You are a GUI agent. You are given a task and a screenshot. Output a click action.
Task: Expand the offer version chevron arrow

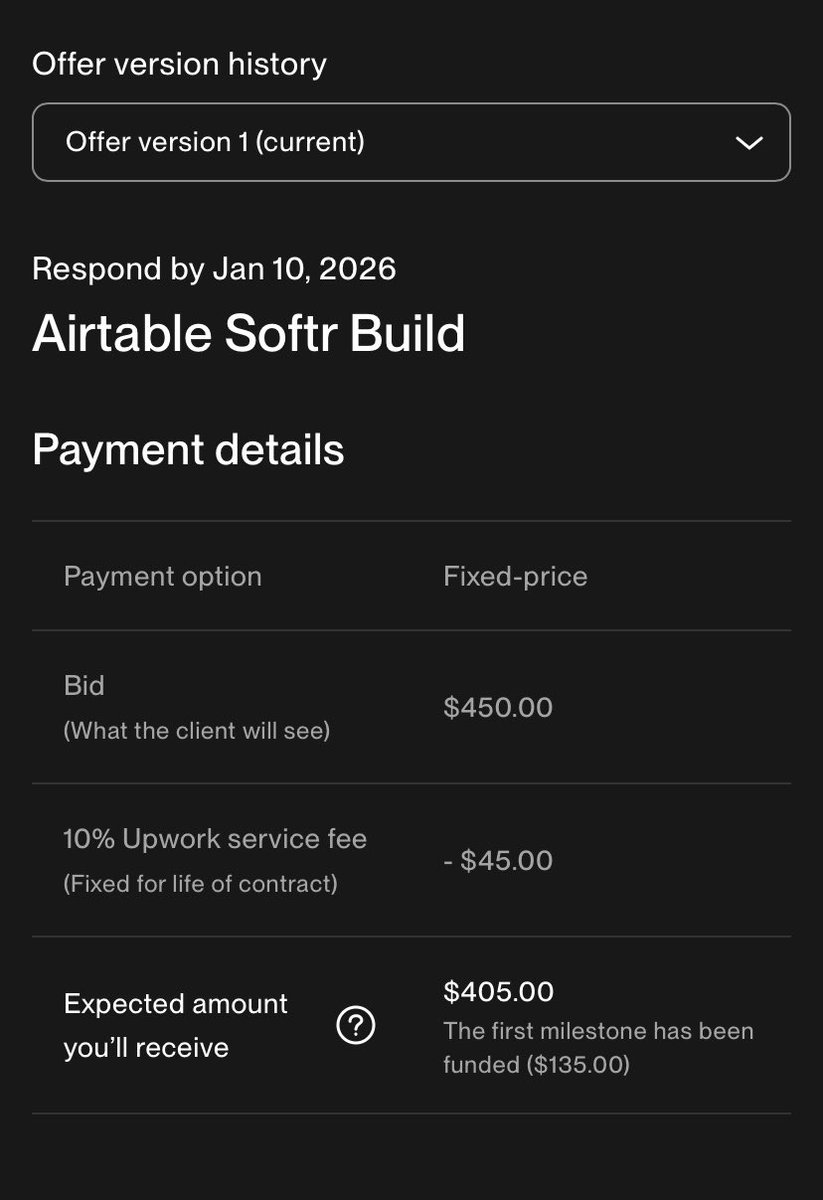click(x=749, y=143)
